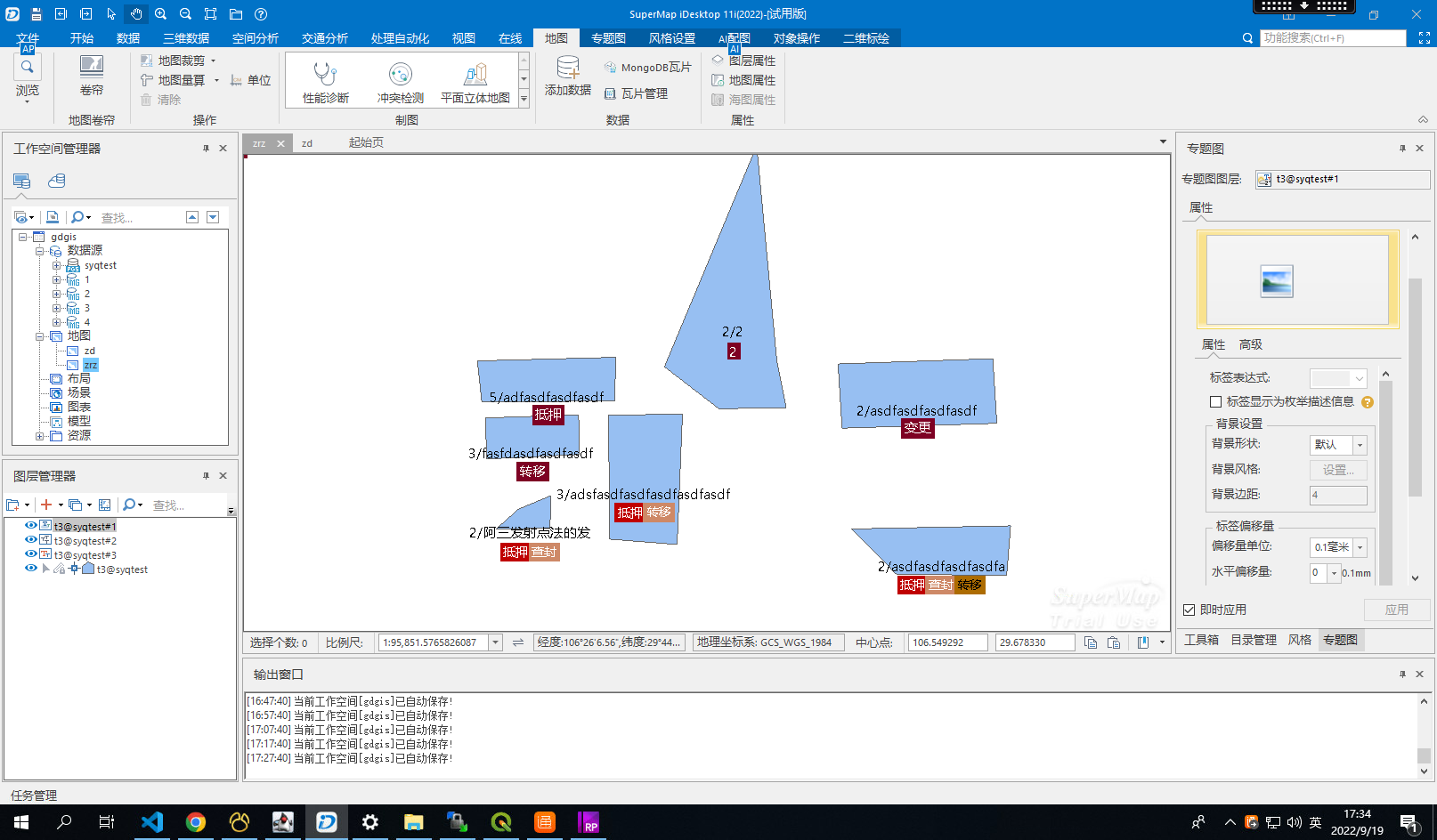Open 图层属性 layer properties

(743, 61)
